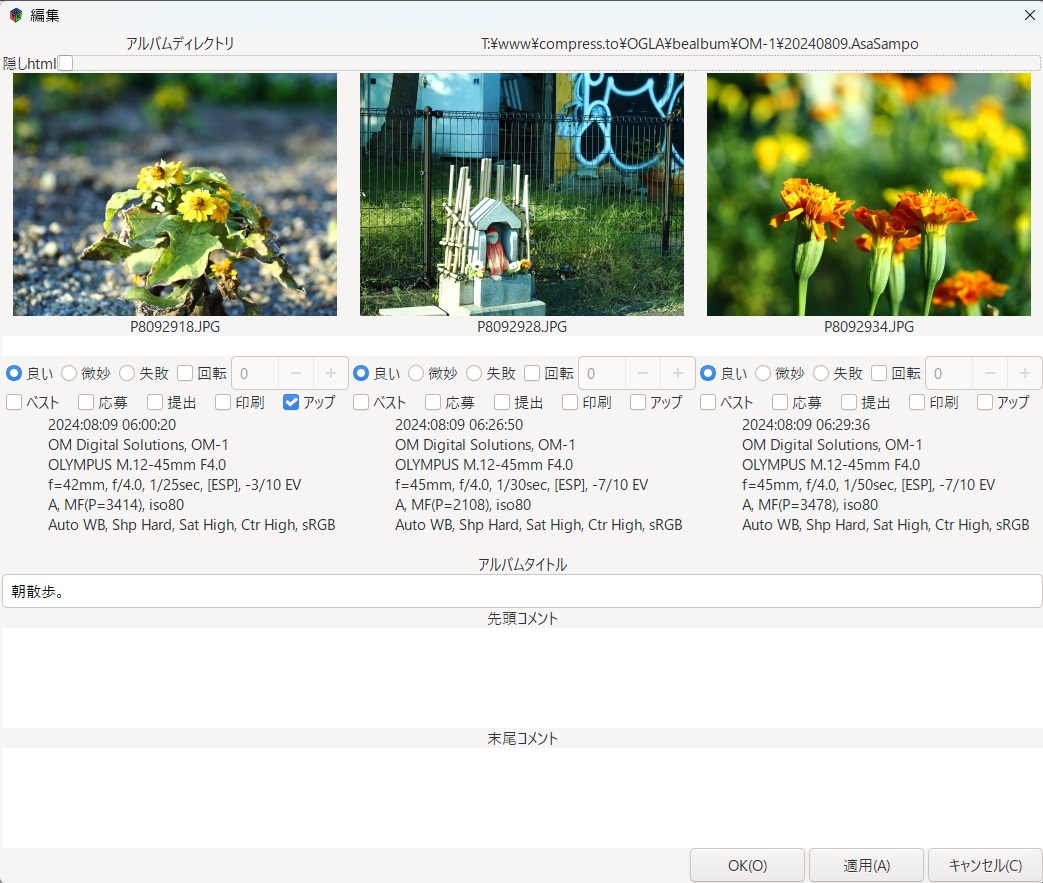
Task: Check 印刷 for the third photo
Action: click(917, 402)
